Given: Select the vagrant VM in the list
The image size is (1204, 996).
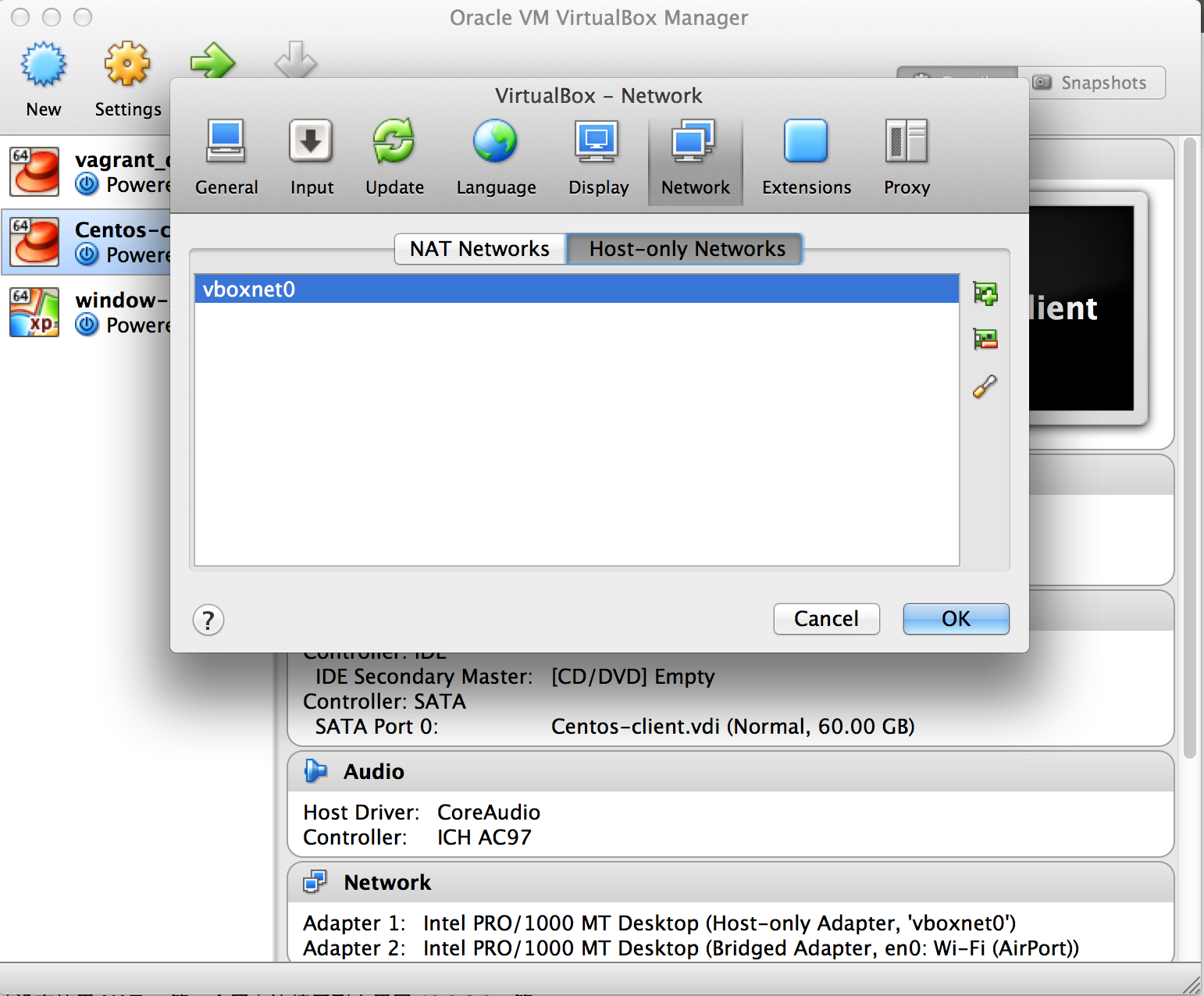Looking at the screenshot, I should 86,172.
